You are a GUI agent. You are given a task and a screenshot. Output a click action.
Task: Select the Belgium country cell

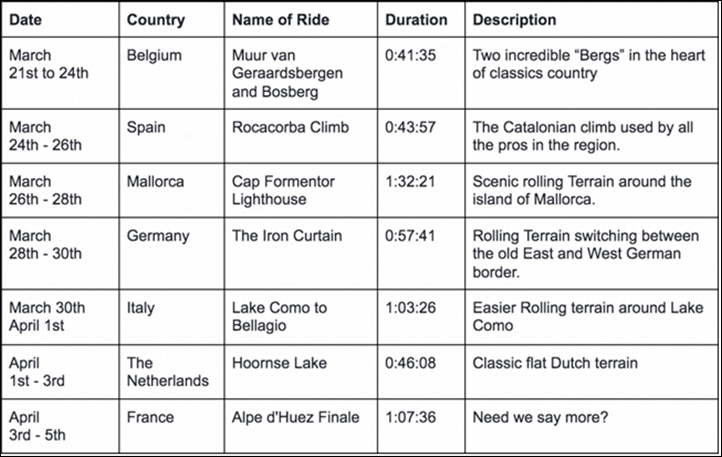pyautogui.click(x=172, y=73)
